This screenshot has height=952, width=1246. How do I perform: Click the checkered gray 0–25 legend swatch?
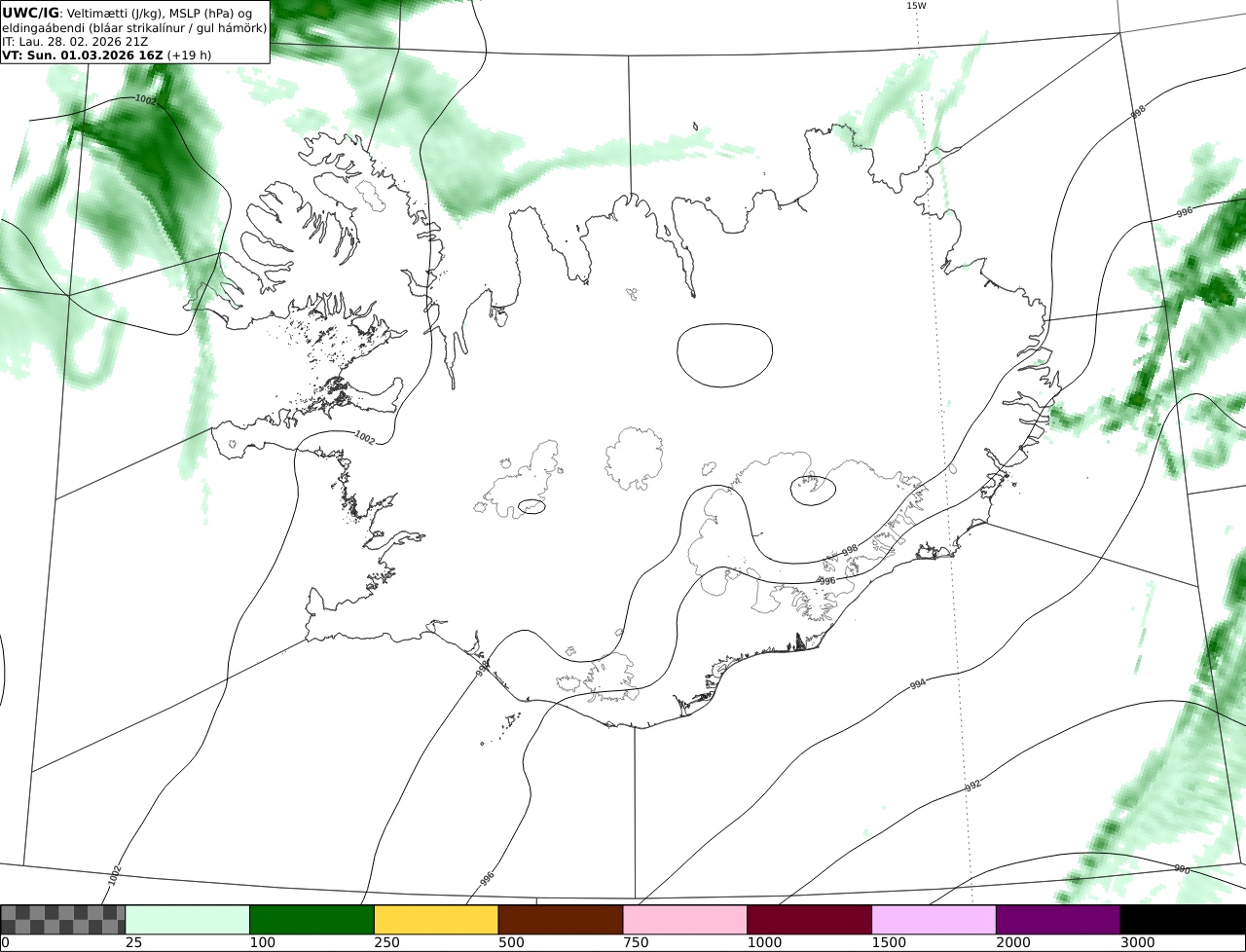[x=63, y=920]
